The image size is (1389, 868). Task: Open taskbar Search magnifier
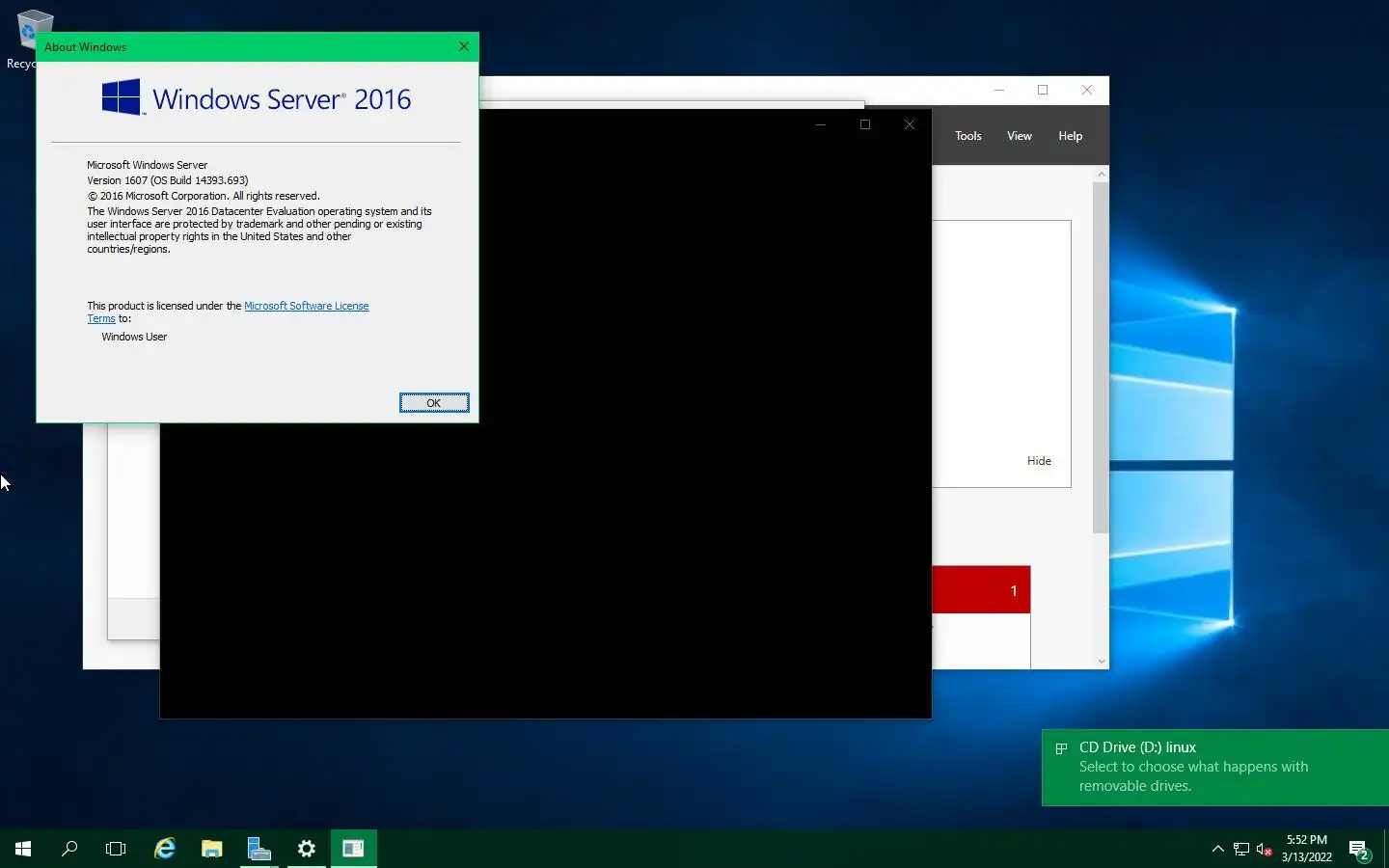click(x=69, y=849)
